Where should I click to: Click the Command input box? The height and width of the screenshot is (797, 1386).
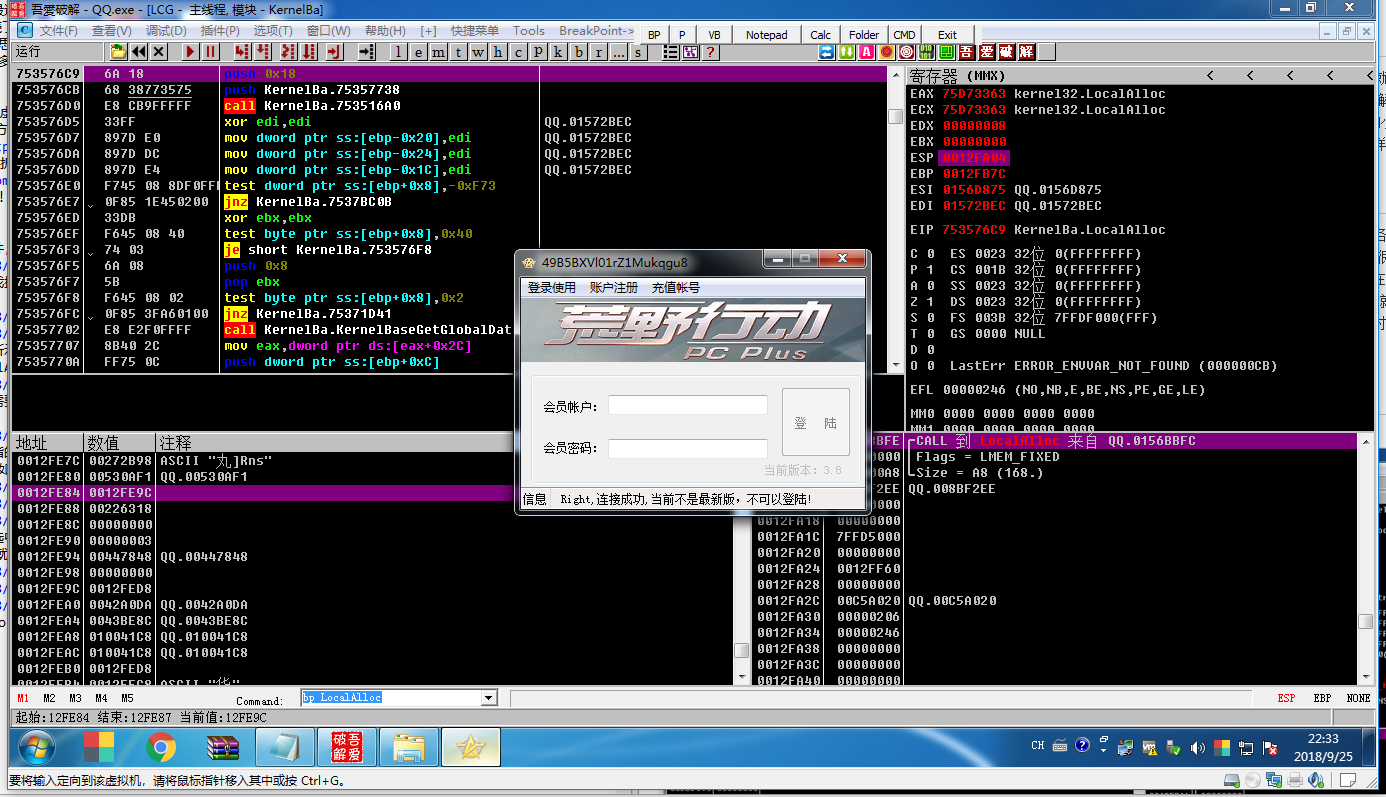point(391,698)
